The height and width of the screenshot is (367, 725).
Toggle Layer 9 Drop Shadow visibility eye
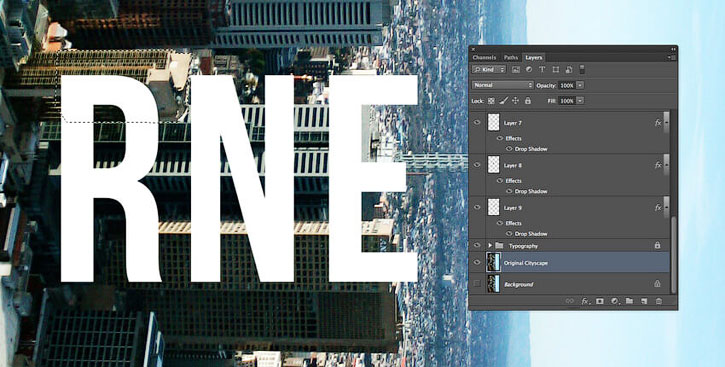509,233
